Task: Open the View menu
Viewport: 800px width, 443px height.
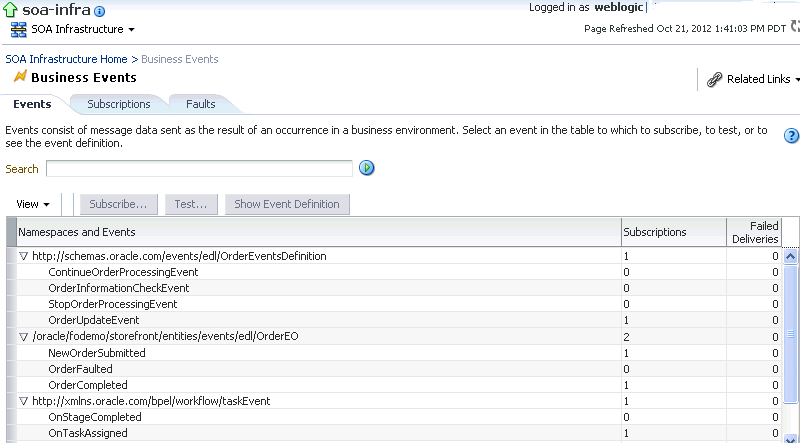Action: pyautogui.click(x=33, y=204)
